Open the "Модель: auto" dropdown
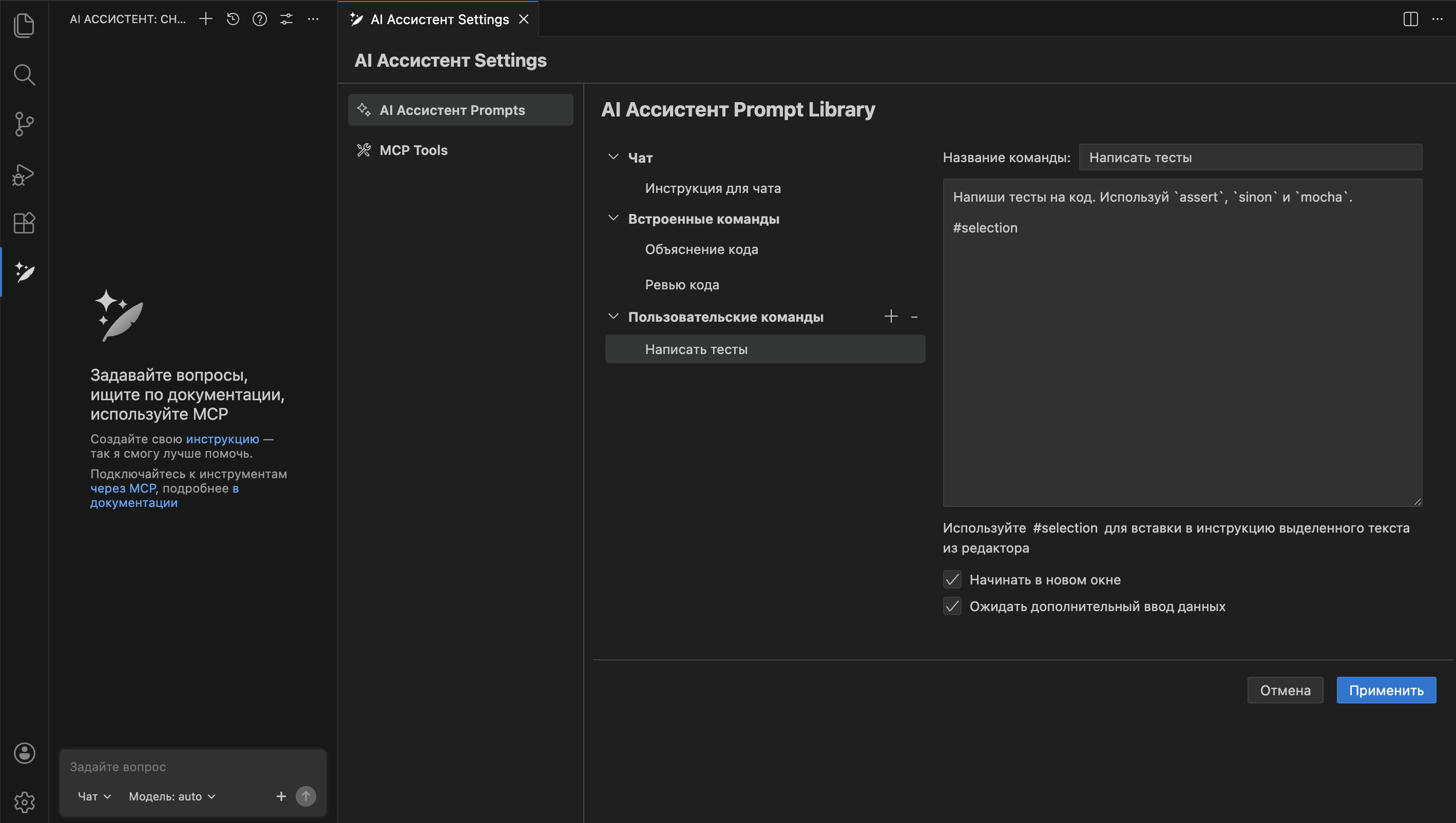The image size is (1456, 823). [173, 796]
